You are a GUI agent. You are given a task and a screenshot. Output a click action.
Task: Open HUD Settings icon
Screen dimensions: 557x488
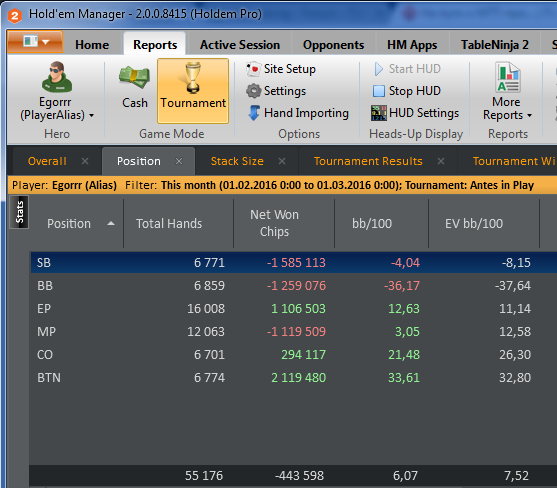pos(379,113)
